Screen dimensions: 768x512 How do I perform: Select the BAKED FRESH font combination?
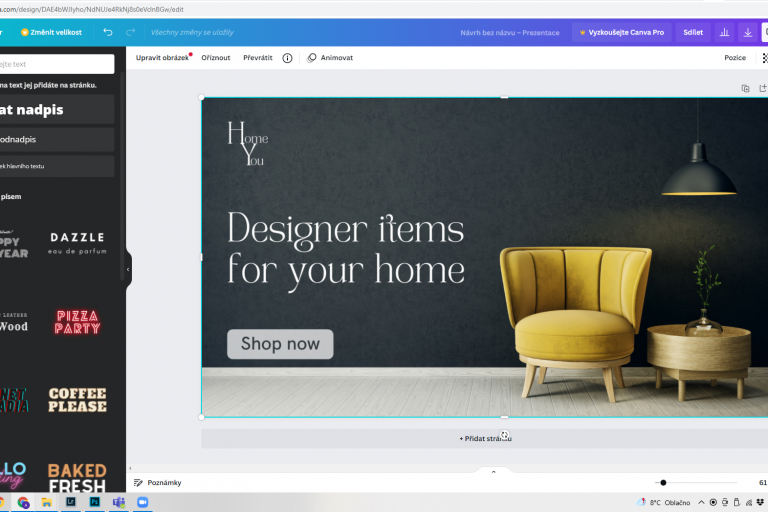(x=77, y=478)
